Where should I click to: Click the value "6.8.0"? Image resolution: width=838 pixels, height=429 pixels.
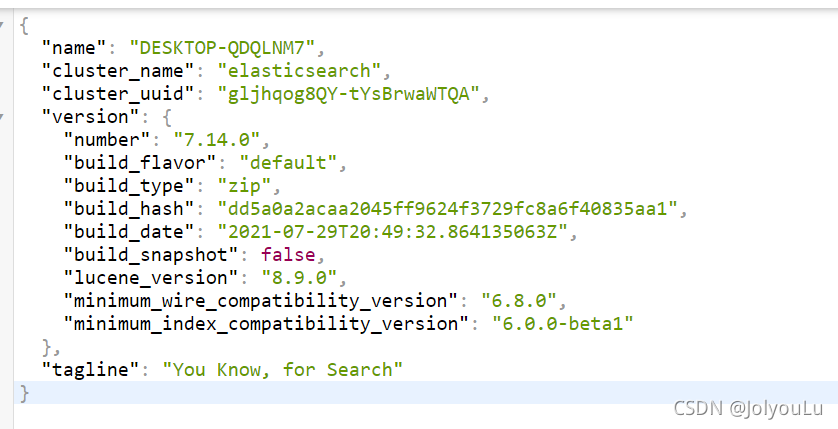[519, 301]
